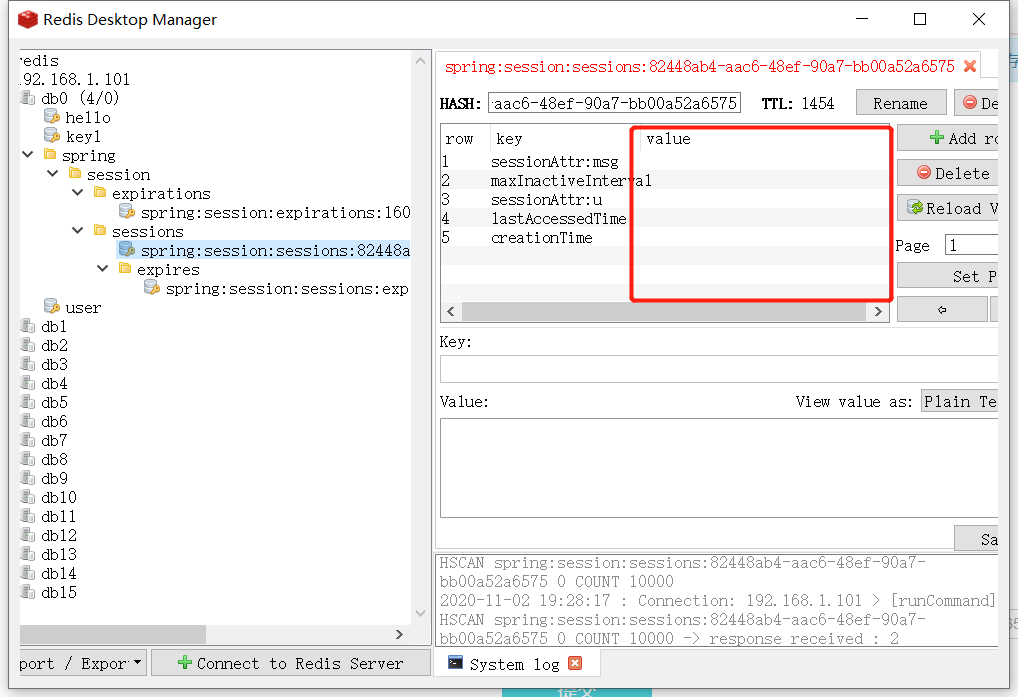
Task: Click the user key icon
Action: 52,306
